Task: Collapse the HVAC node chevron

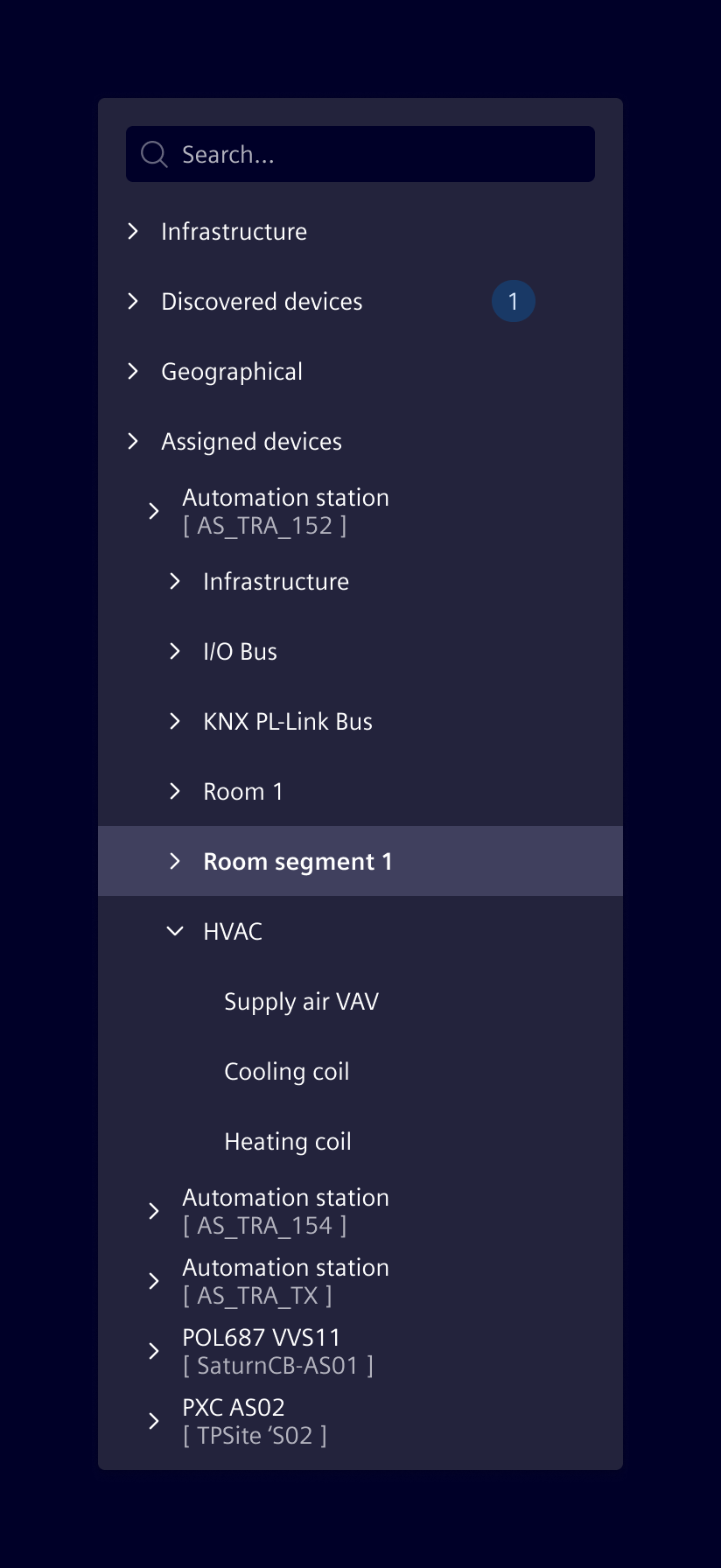Action: point(175,931)
